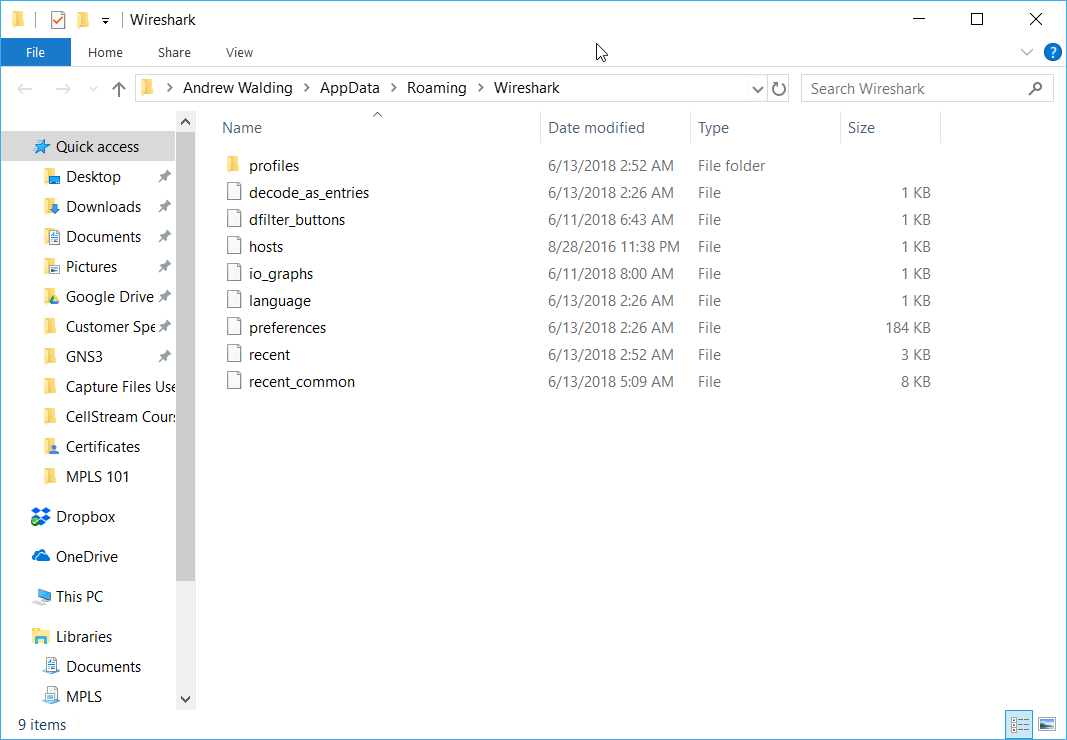Open Dropbox in navigation pane
Image resolution: width=1067 pixels, height=740 pixels.
coord(85,517)
